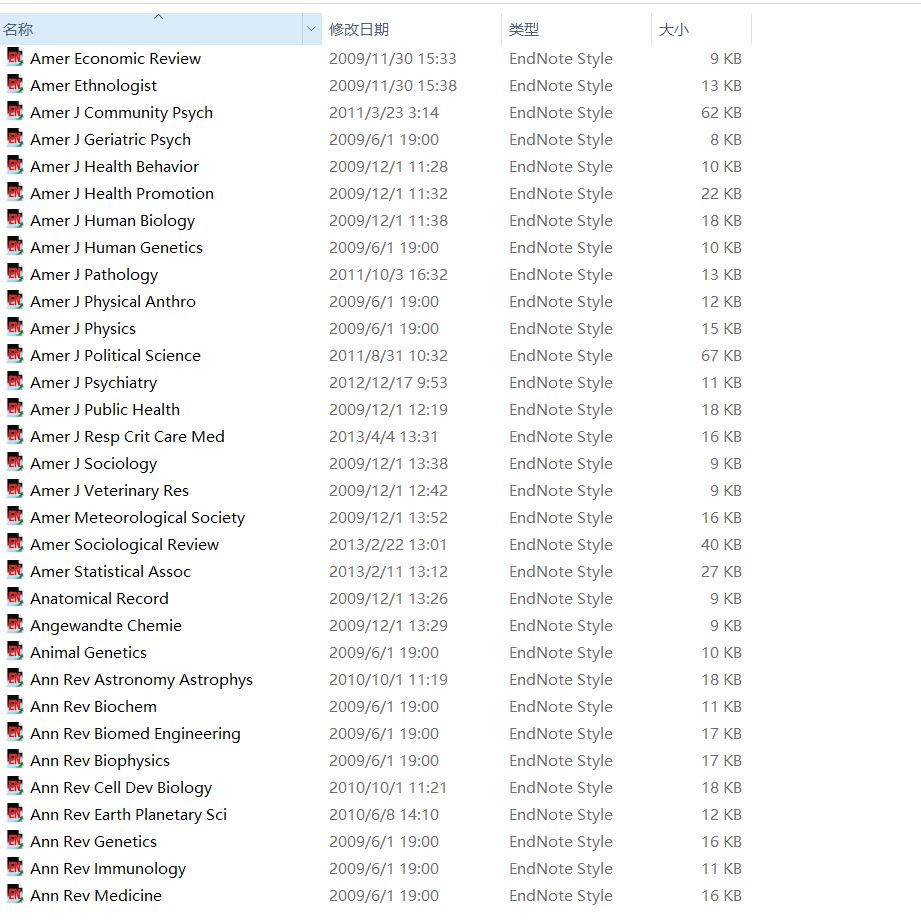
Task: Click the Amer J Public Health icon
Action: (15, 409)
